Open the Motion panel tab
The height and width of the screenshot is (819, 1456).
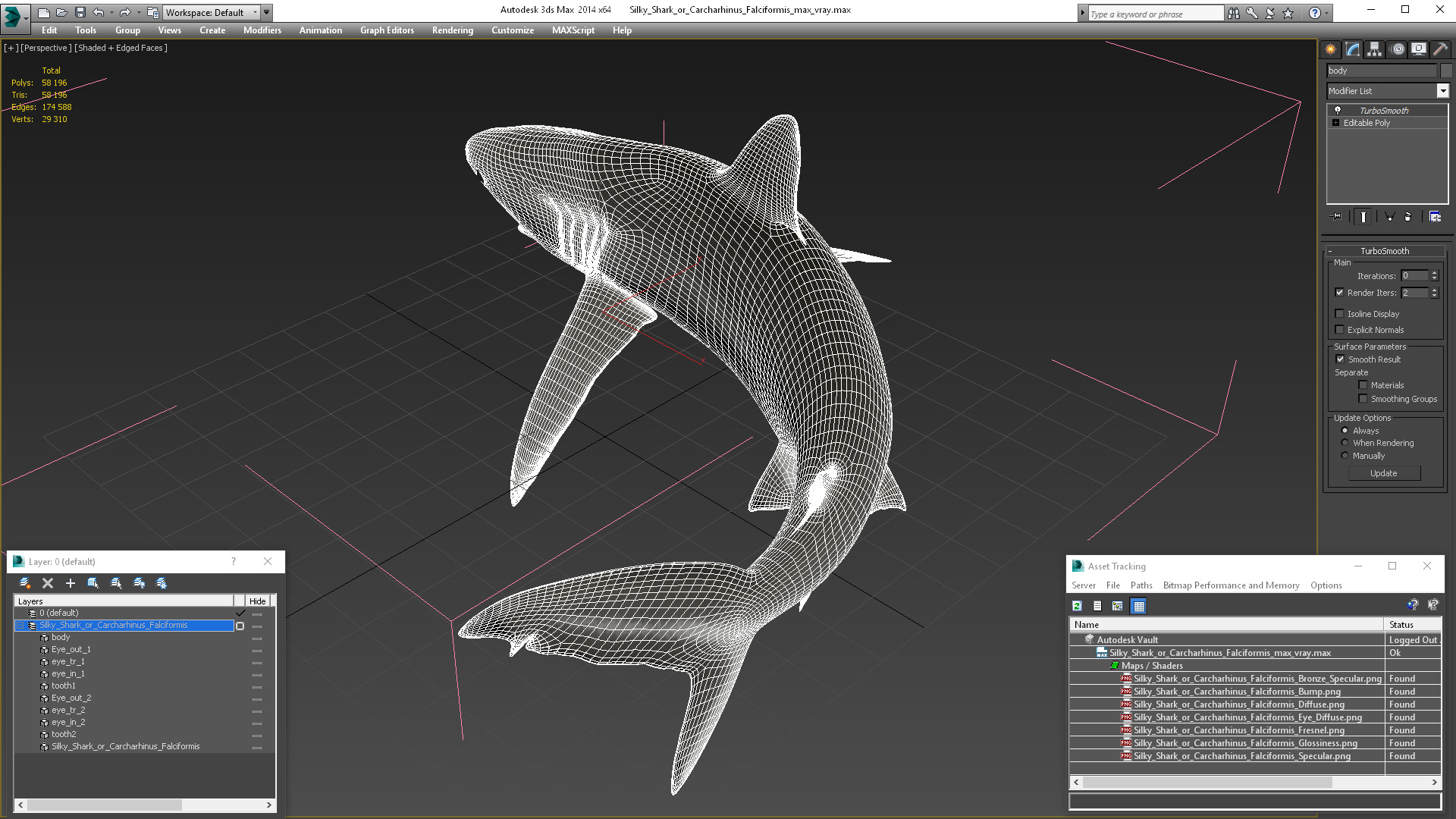1398,49
